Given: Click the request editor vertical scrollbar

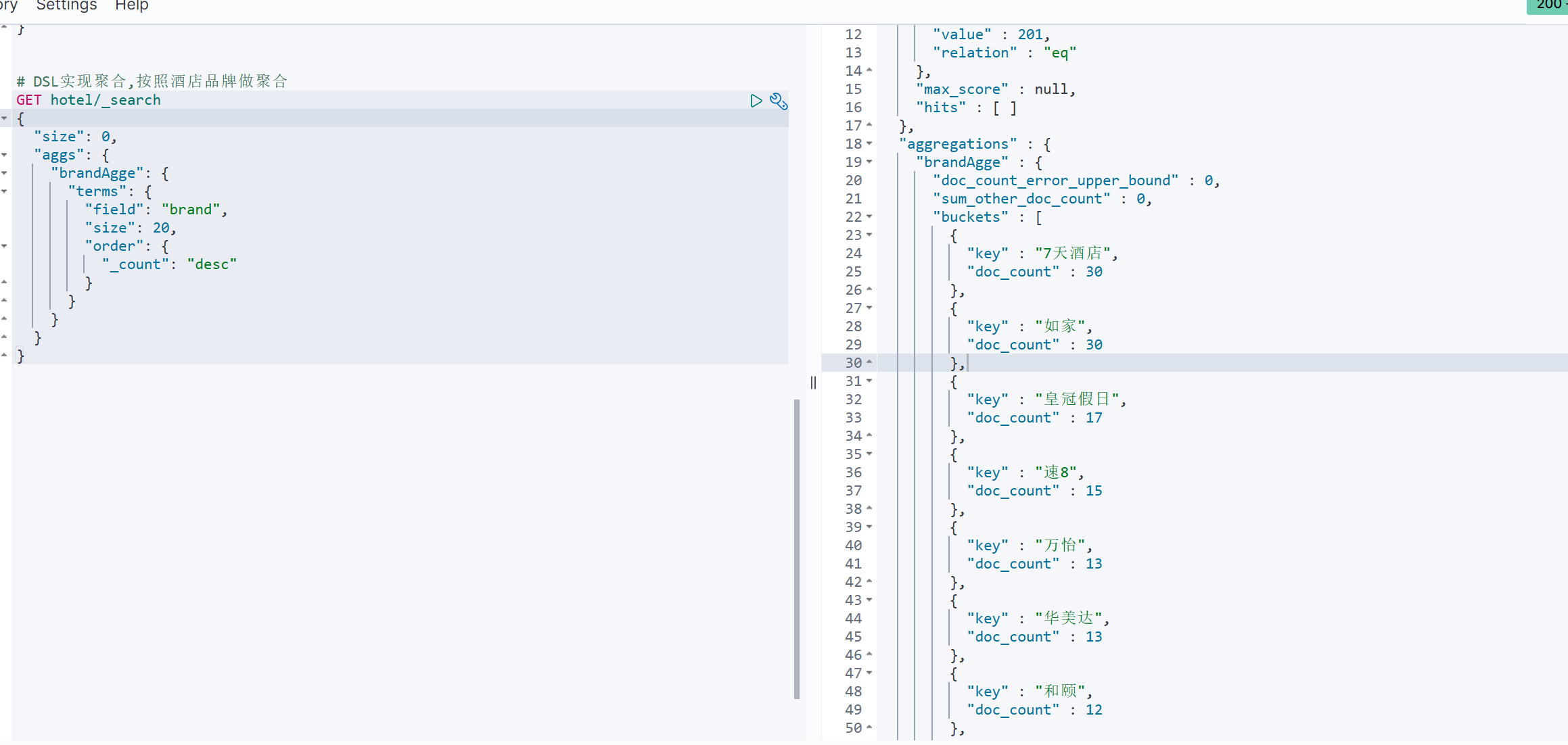Looking at the screenshot, I should coord(797,549).
